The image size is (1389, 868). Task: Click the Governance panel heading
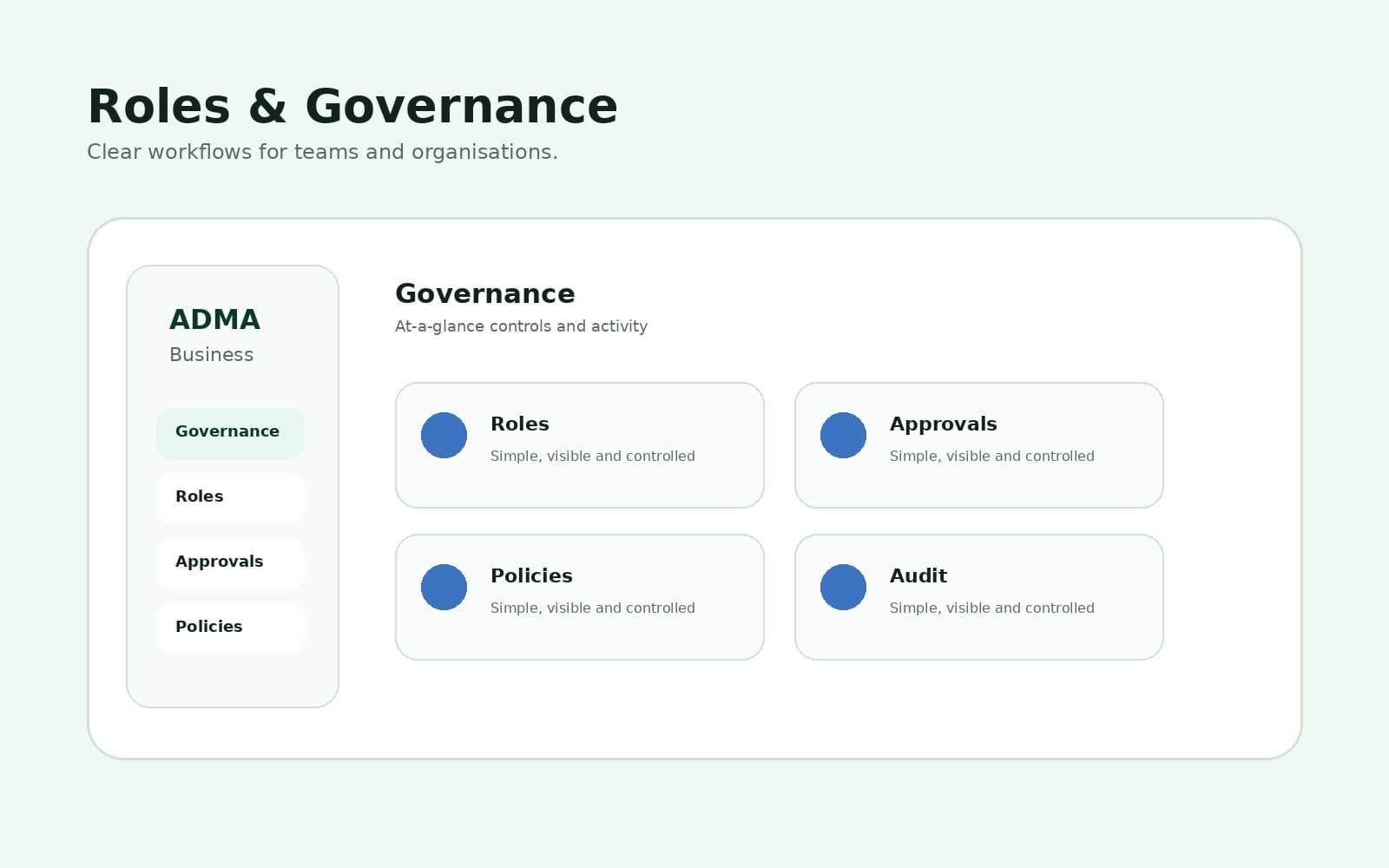484,293
